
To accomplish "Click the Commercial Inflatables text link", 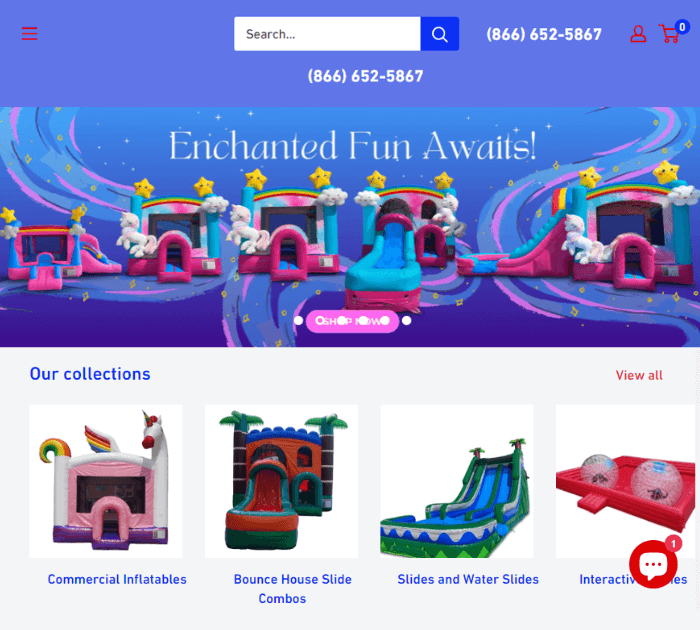I will pyautogui.click(x=117, y=579).
